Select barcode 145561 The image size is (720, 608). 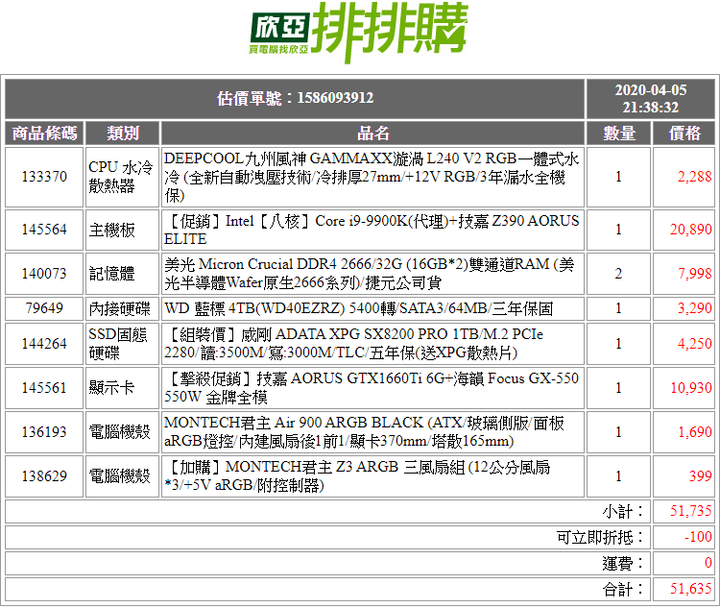pos(45,388)
